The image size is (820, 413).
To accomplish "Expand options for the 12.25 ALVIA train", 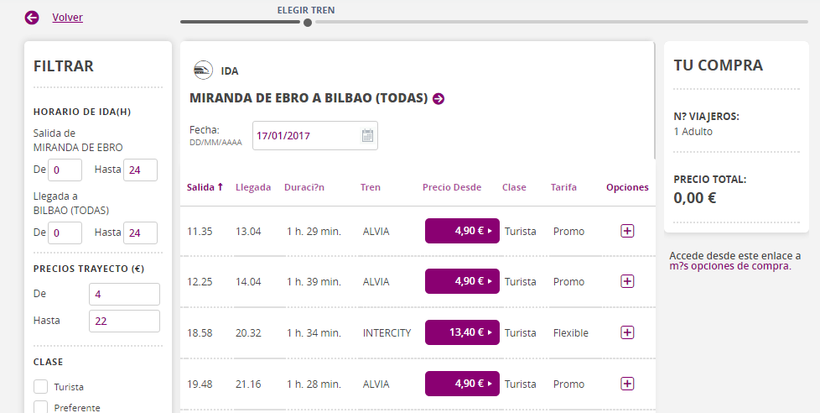I will click(627, 282).
